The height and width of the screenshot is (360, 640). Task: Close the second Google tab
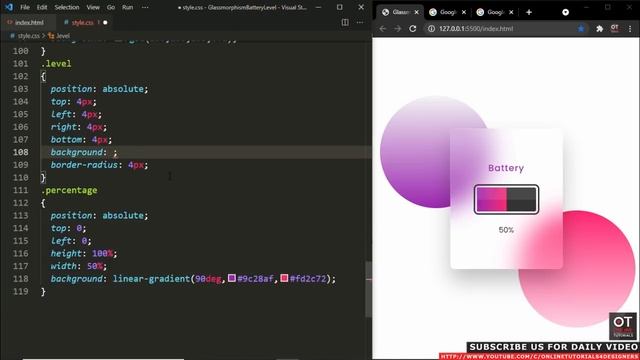click(x=464, y=12)
